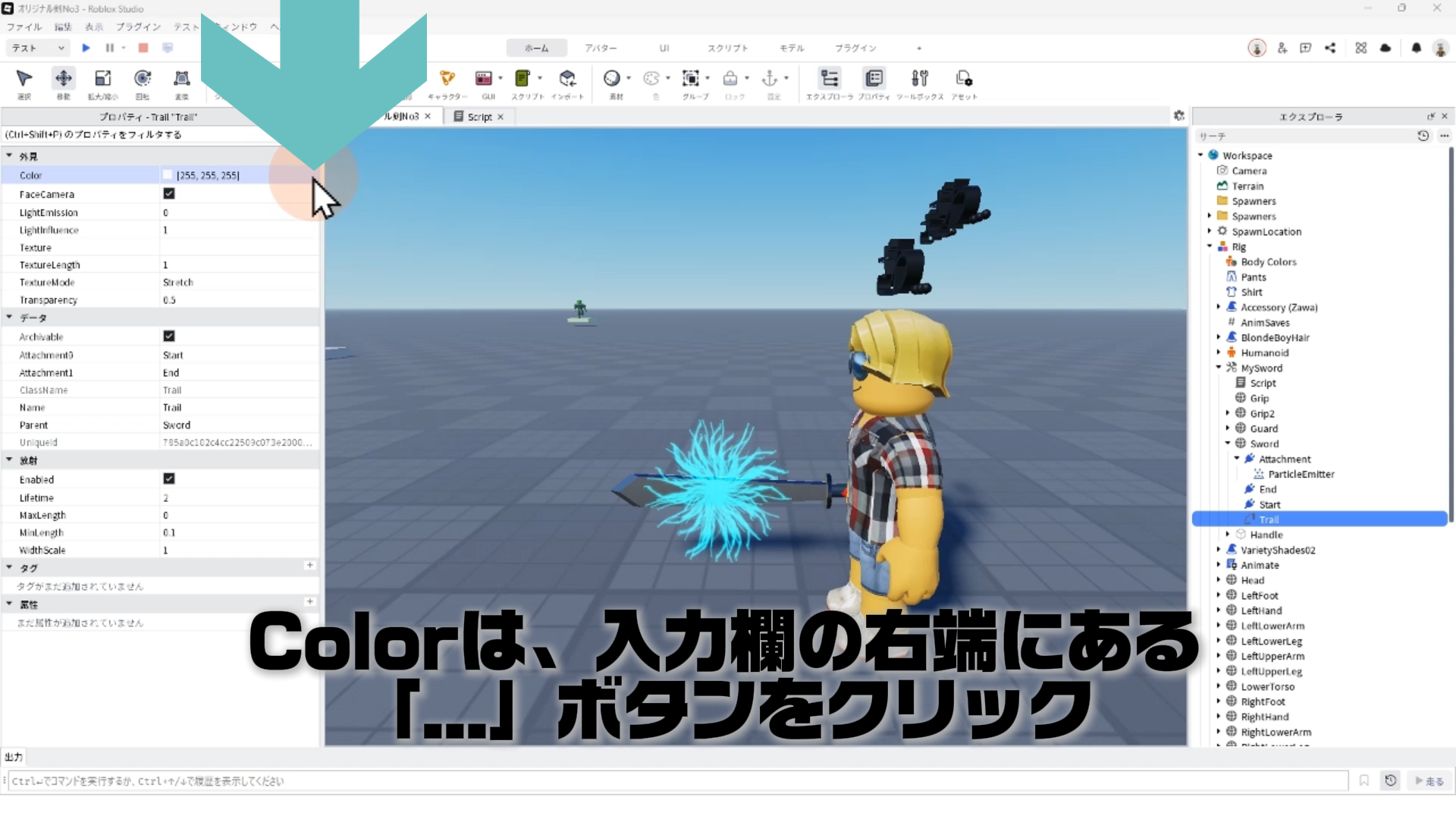The image size is (1456, 819).
Task: Select ParticleEmitter in Explorer tree
Action: coord(1301,474)
